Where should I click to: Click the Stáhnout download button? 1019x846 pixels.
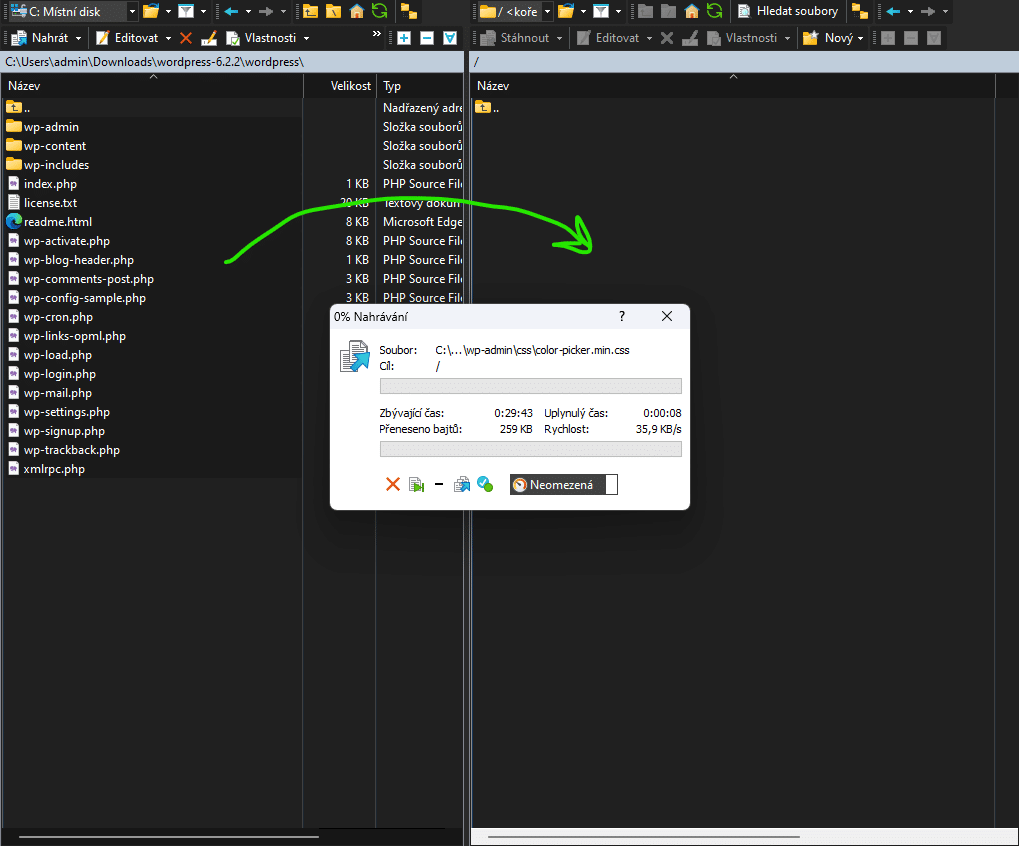(x=515, y=38)
